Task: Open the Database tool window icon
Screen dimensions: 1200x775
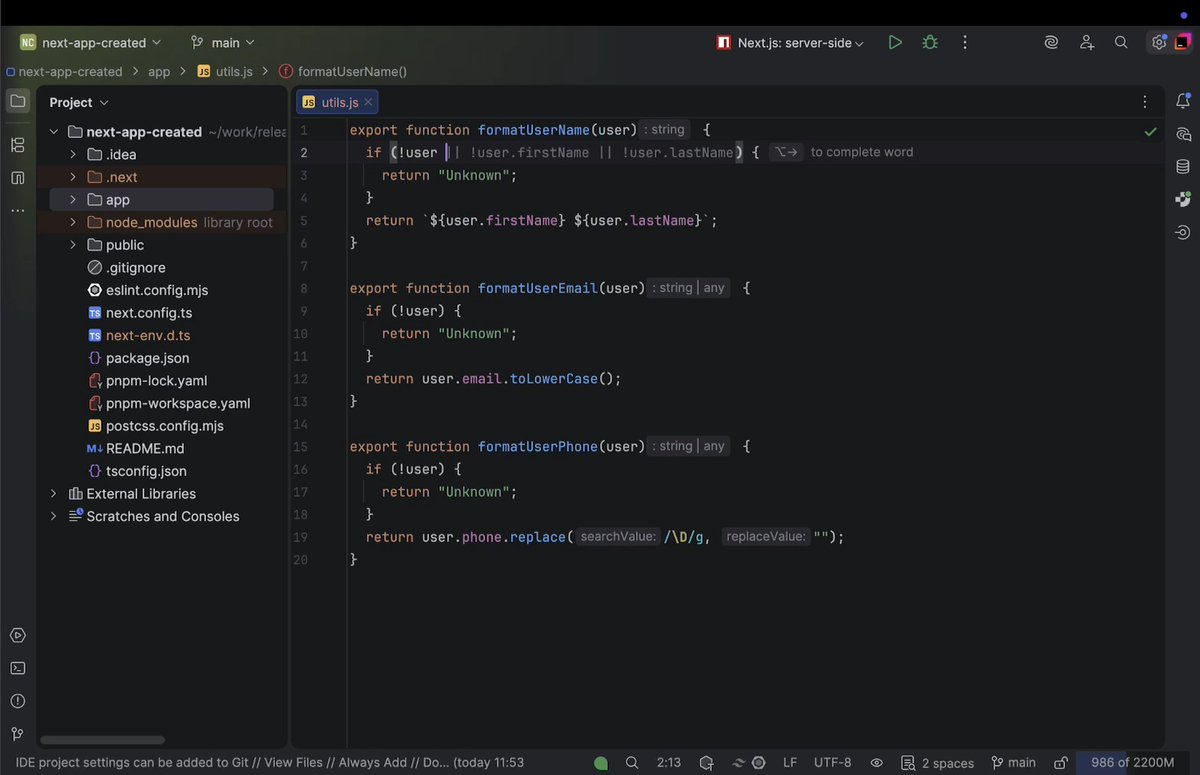Action: click(x=1183, y=167)
